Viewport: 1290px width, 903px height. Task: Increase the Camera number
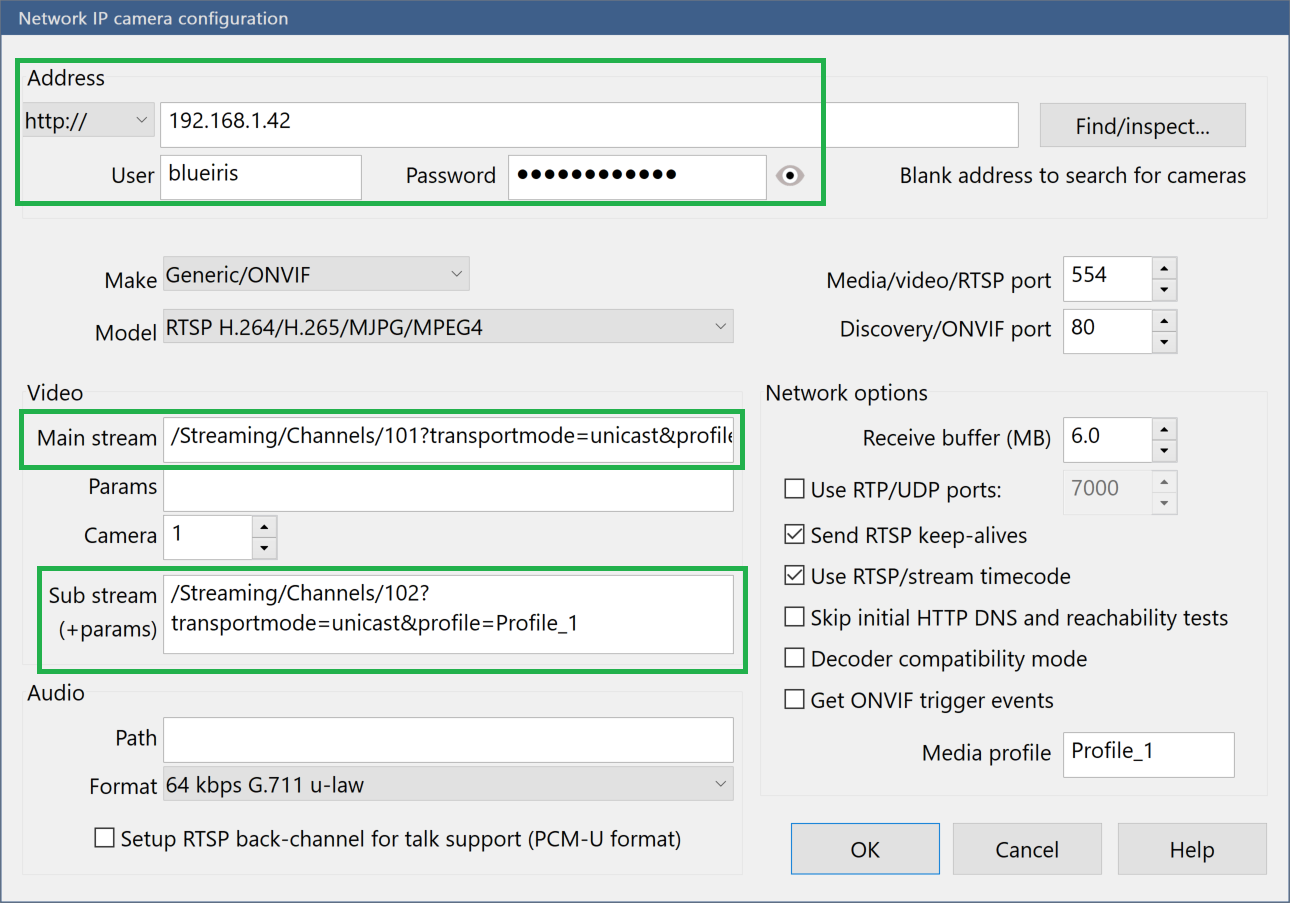[264, 526]
